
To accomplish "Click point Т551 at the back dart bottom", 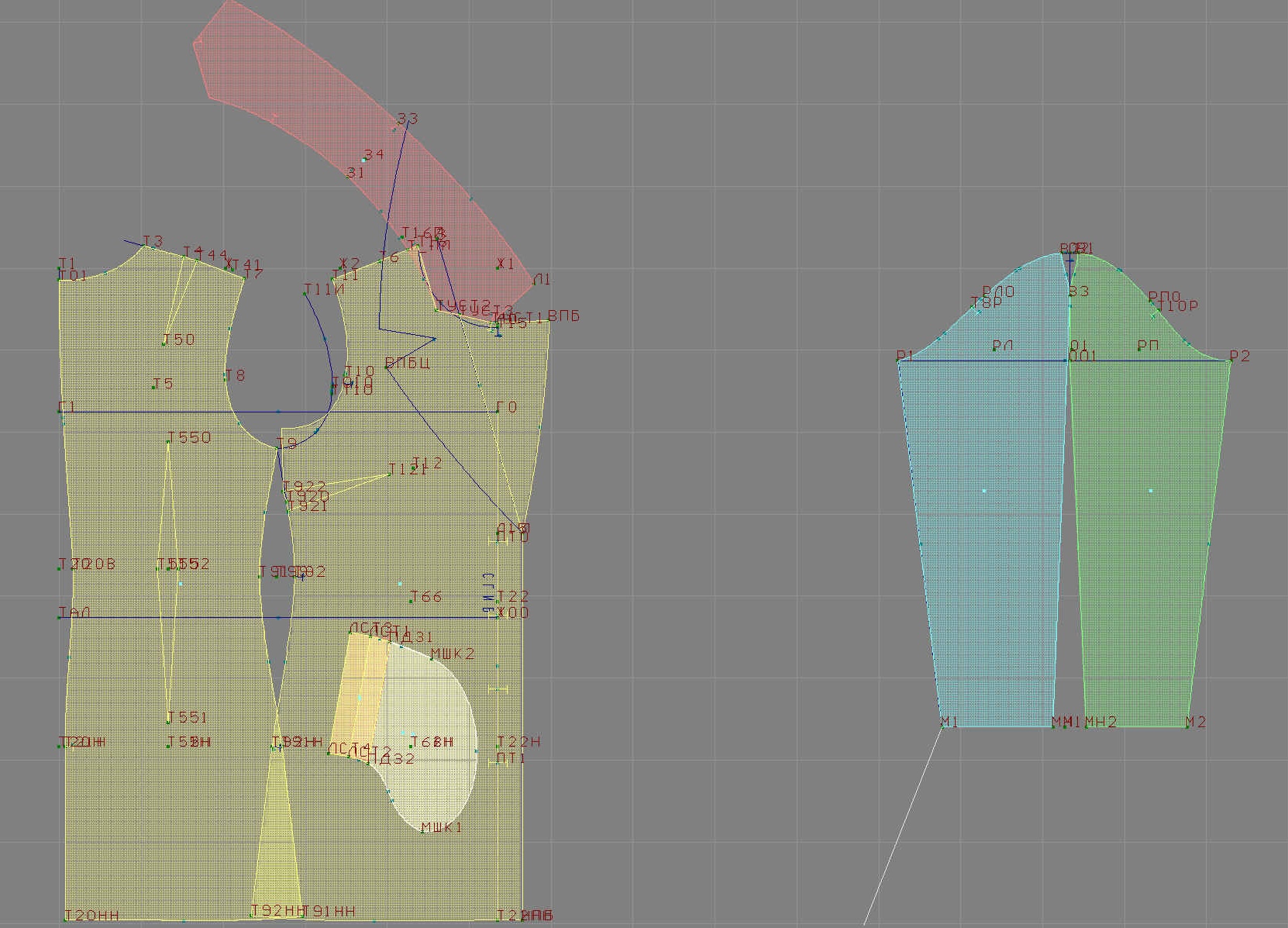I will [x=168, y=722].
